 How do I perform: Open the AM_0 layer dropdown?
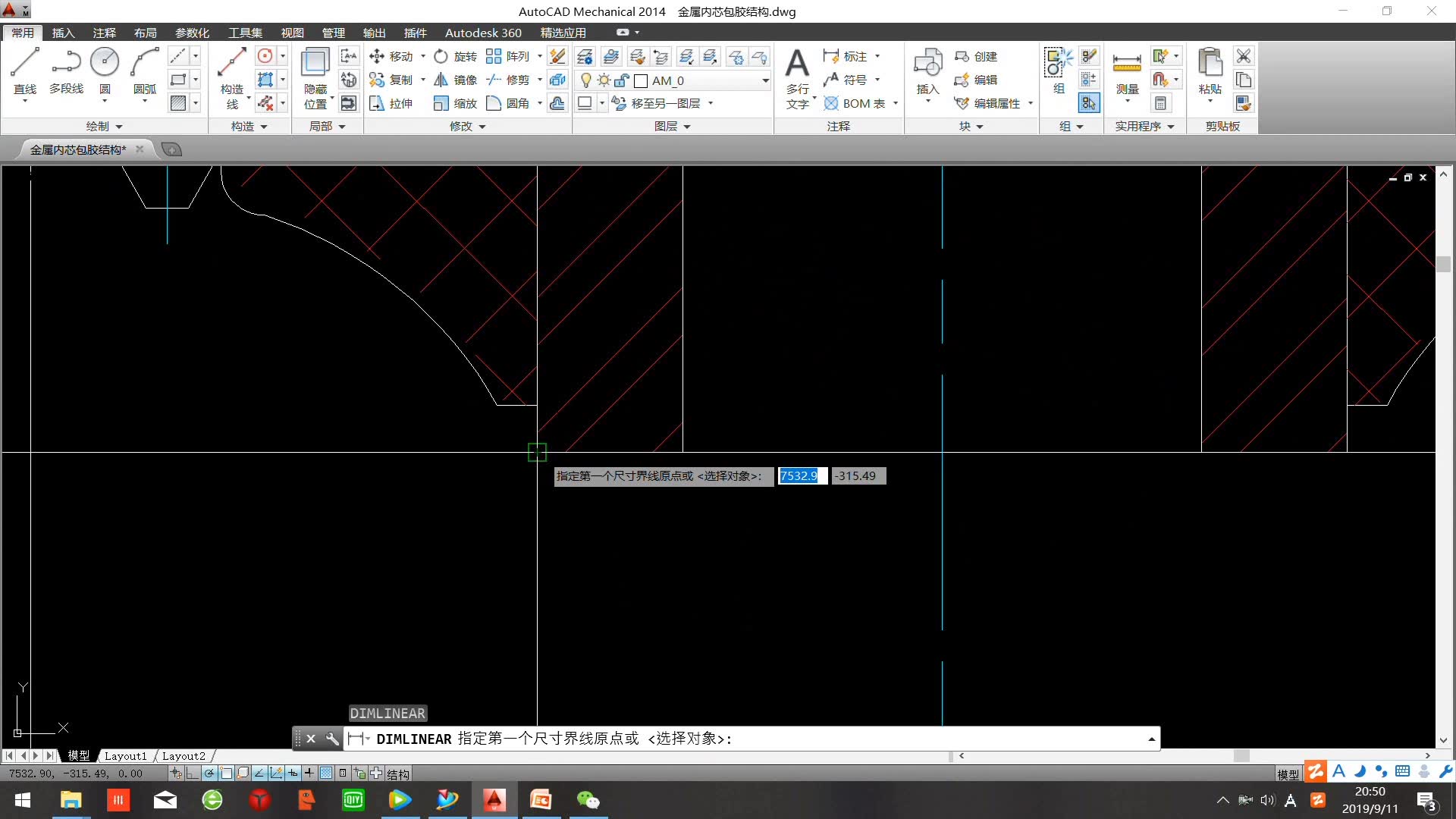click(x=765, y=80)
